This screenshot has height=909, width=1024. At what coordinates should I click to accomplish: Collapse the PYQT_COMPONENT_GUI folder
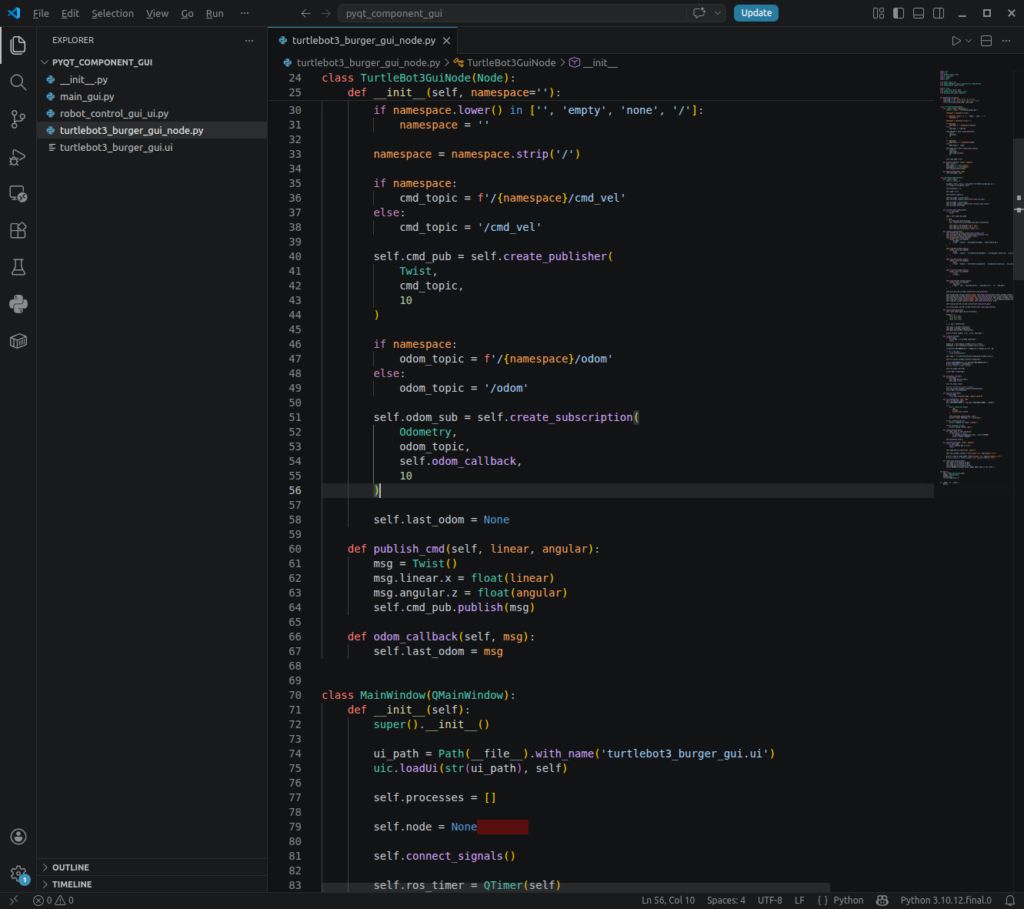[x=102, y=62]
